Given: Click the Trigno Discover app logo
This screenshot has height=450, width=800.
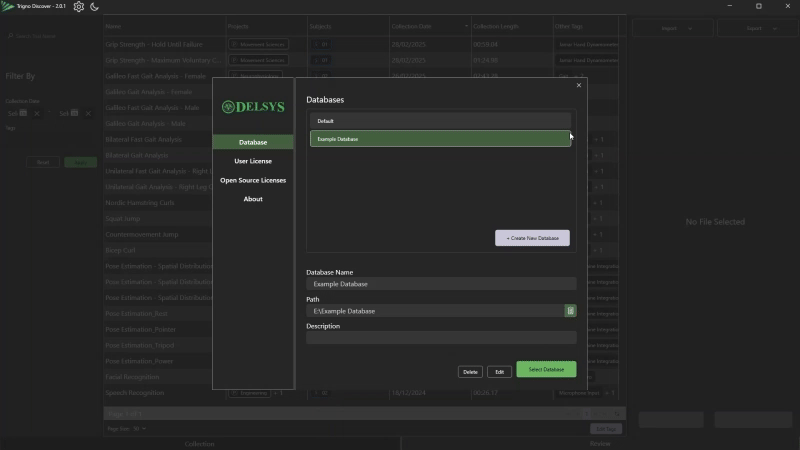Looking at the screenshot, I should 8,6.
